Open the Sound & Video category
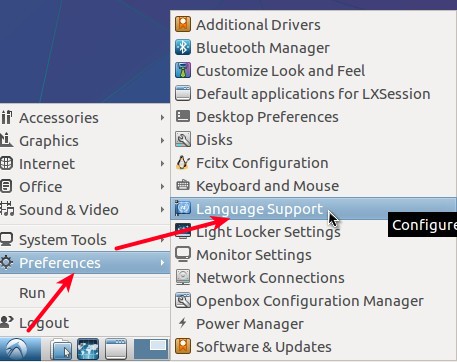This screenshot has height=362, width=457. (x=85, y=210)
